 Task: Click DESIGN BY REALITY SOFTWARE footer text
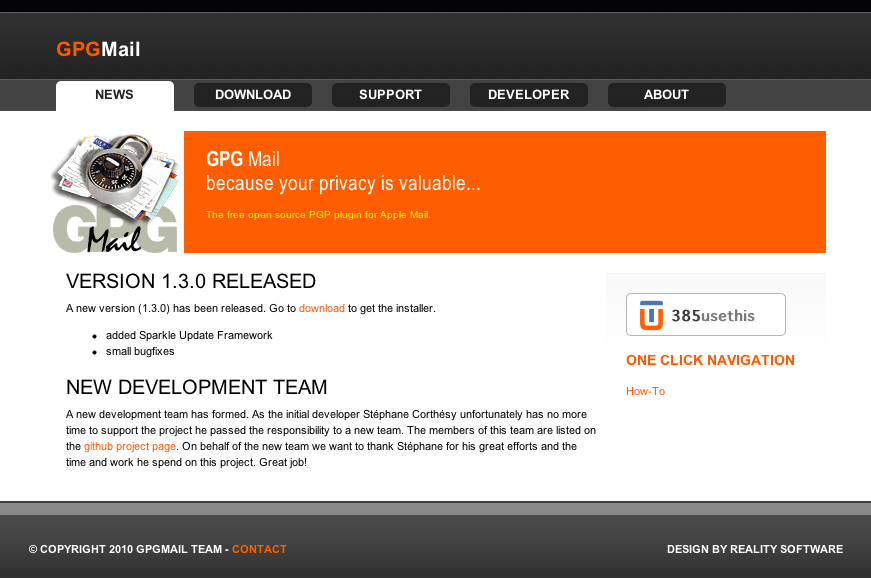coord(755,549)
